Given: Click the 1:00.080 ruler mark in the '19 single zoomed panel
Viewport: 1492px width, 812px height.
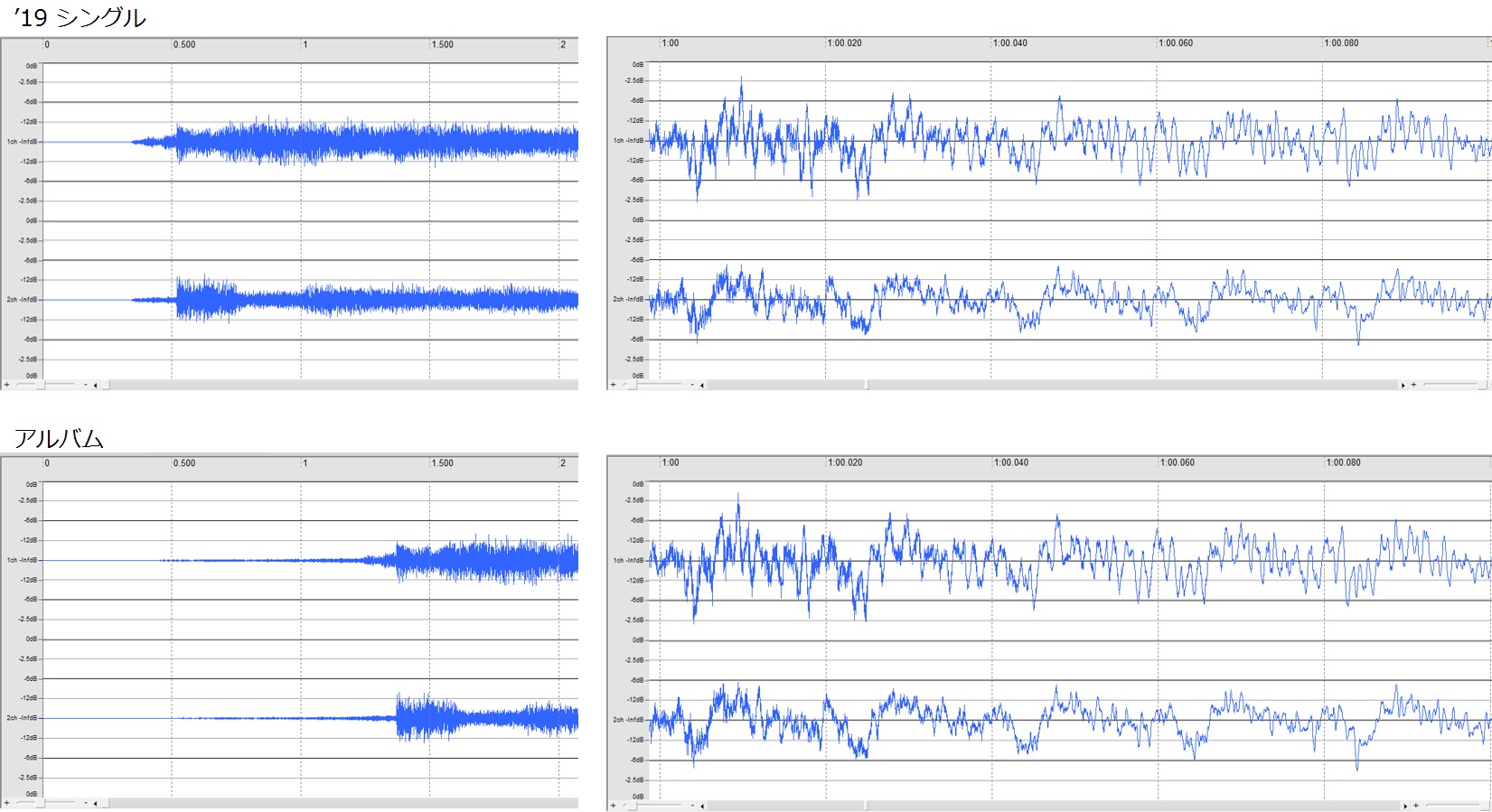Looking at the screenshot, I should coord(1342,43).
